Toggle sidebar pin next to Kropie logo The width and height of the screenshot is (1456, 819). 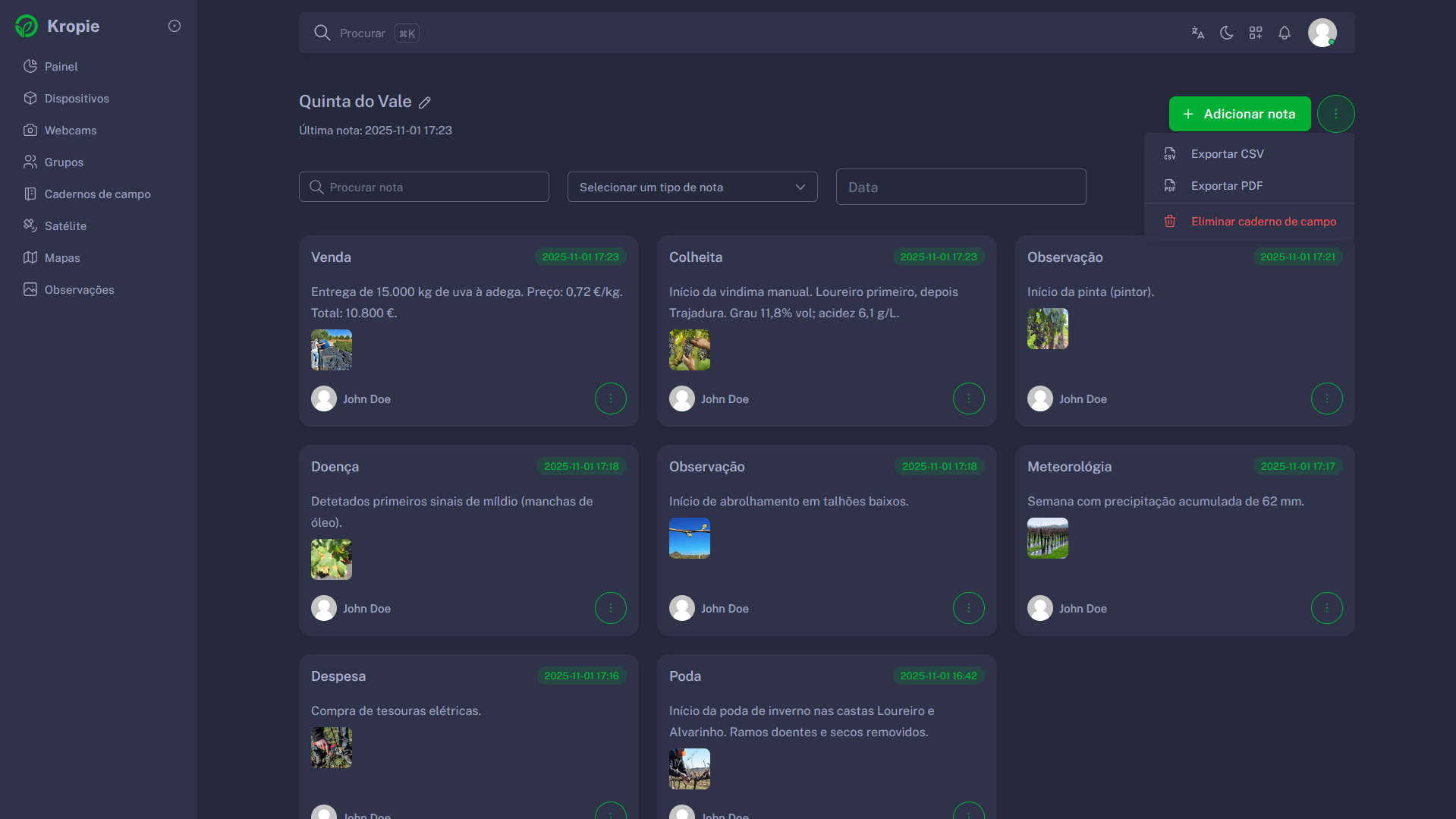[175, 26]
